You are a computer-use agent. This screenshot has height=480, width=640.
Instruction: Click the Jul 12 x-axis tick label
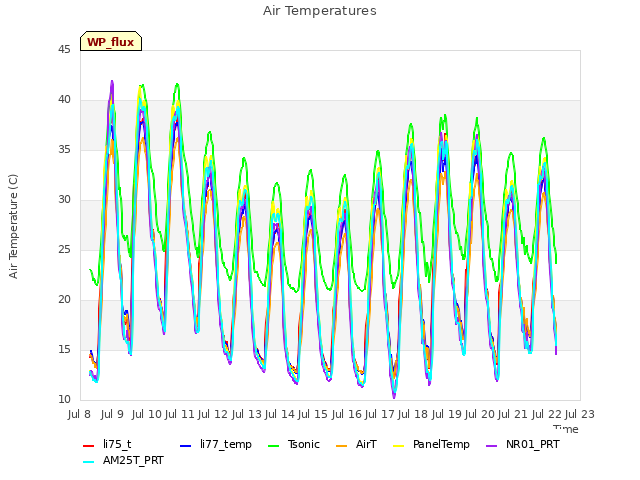pos(213,414)
